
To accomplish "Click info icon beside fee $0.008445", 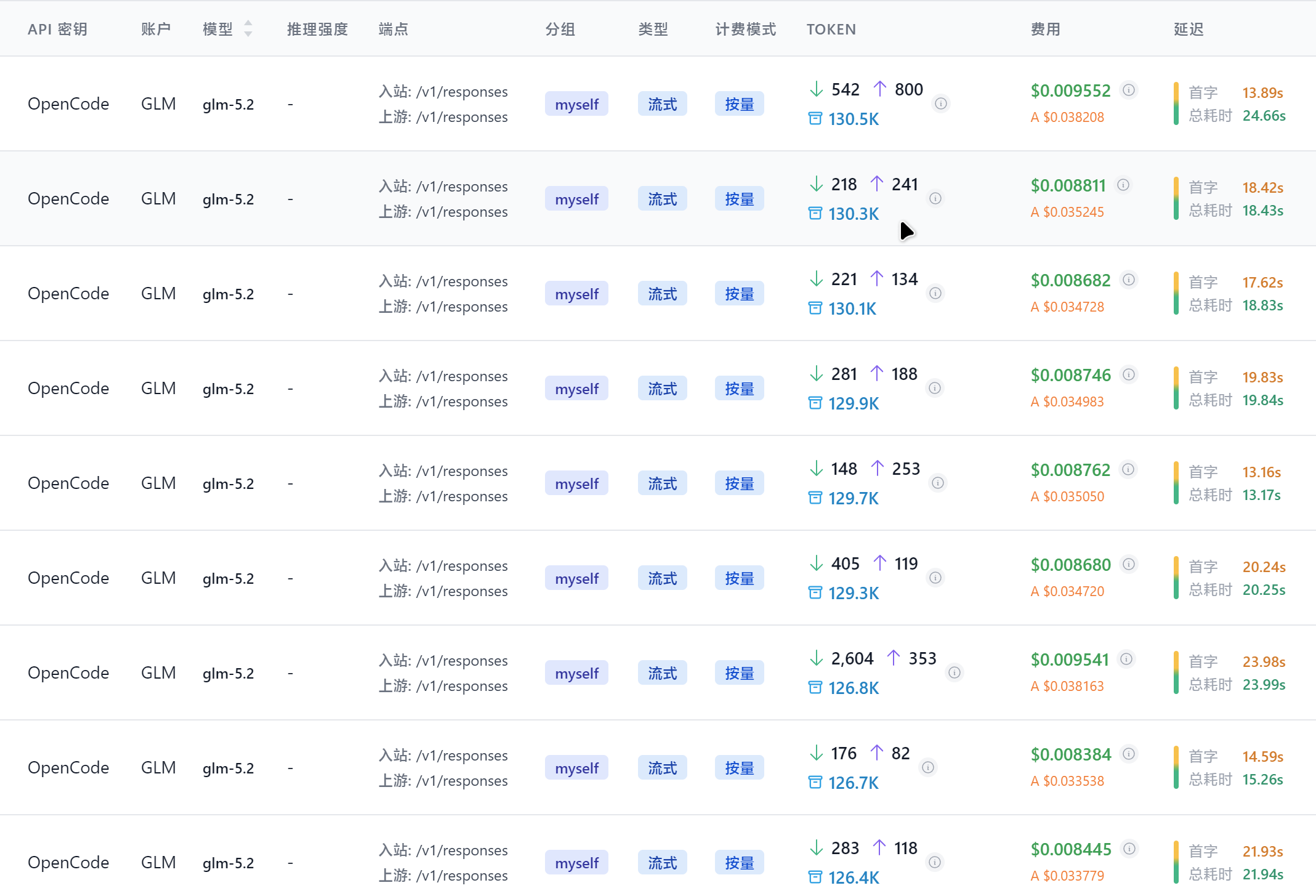I will pos(1129,849).
